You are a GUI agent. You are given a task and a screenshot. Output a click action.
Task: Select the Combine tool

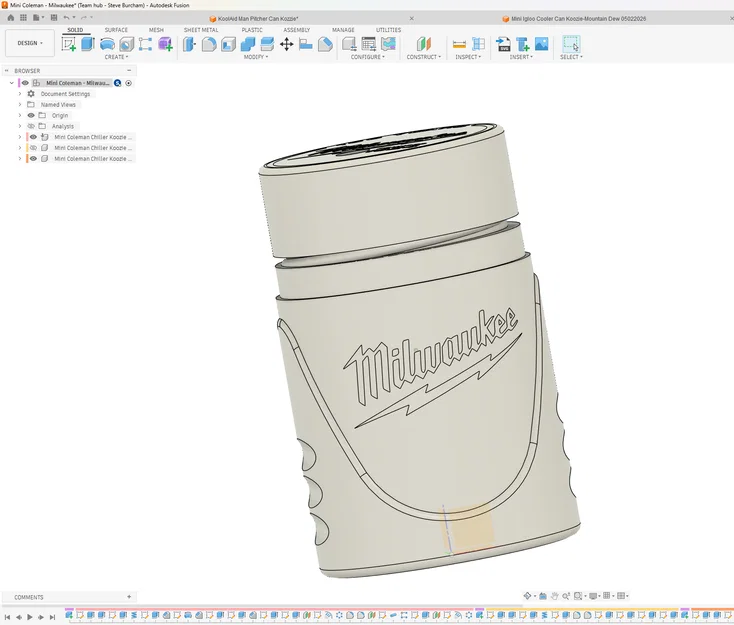point(248,44)
